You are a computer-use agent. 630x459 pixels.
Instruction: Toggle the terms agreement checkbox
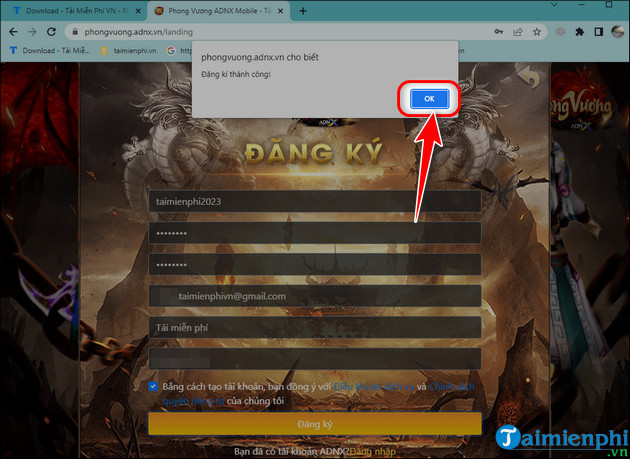(153, 386)
